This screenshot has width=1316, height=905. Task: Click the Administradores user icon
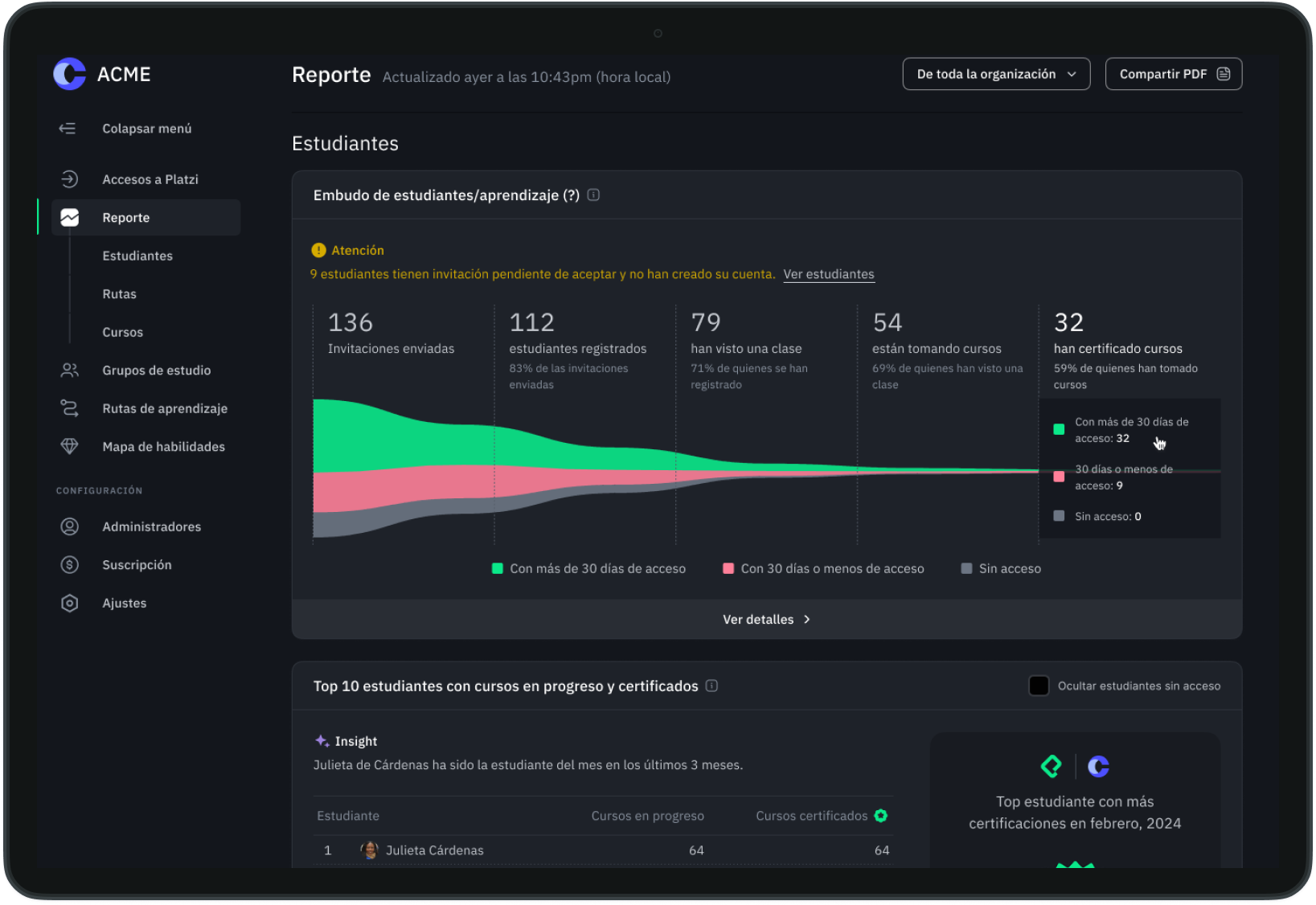point(70,526)
